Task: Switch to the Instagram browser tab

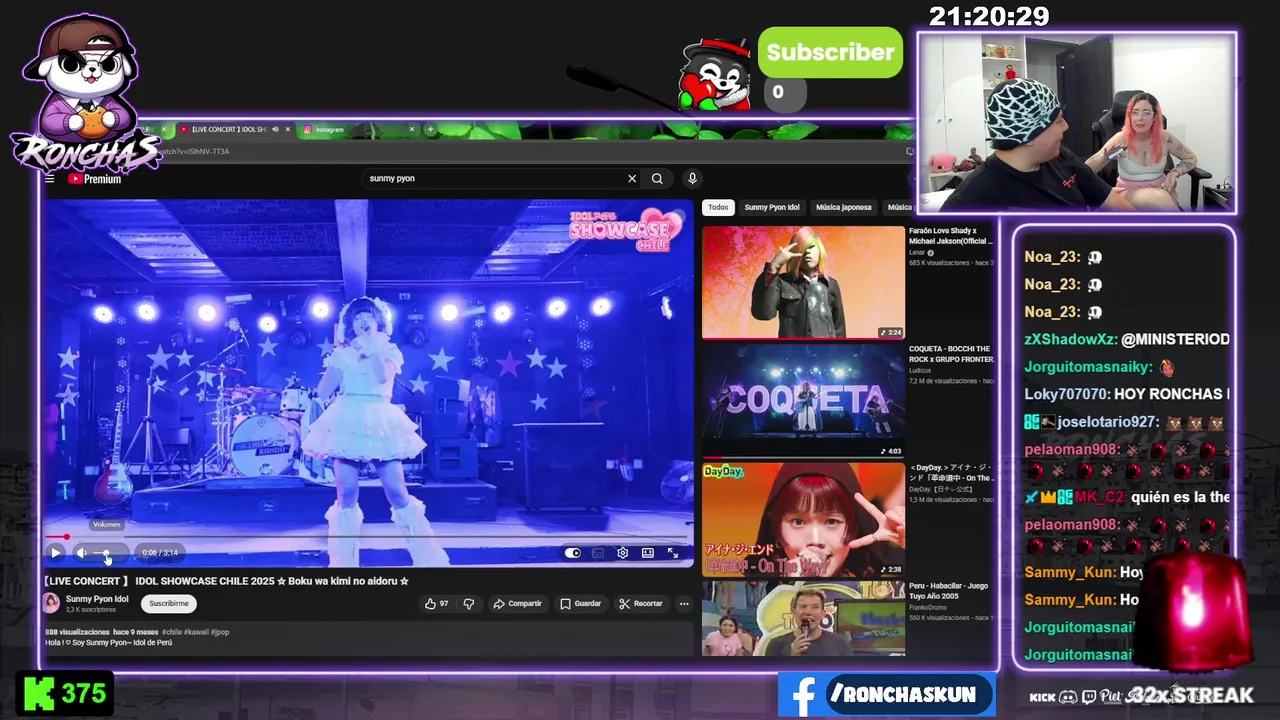Action: click(x=355, y=129)
